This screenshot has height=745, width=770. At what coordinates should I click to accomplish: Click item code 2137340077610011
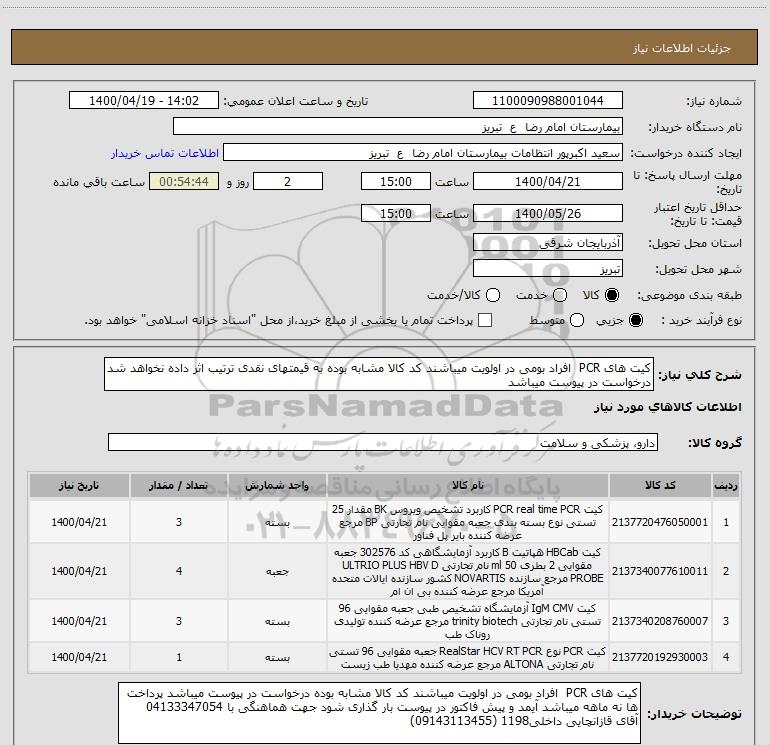[660, 571]
